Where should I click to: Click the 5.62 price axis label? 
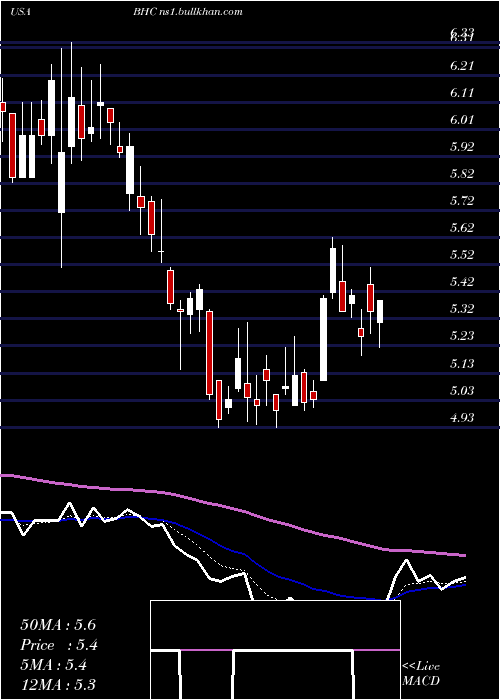click(x=462, y=228)
